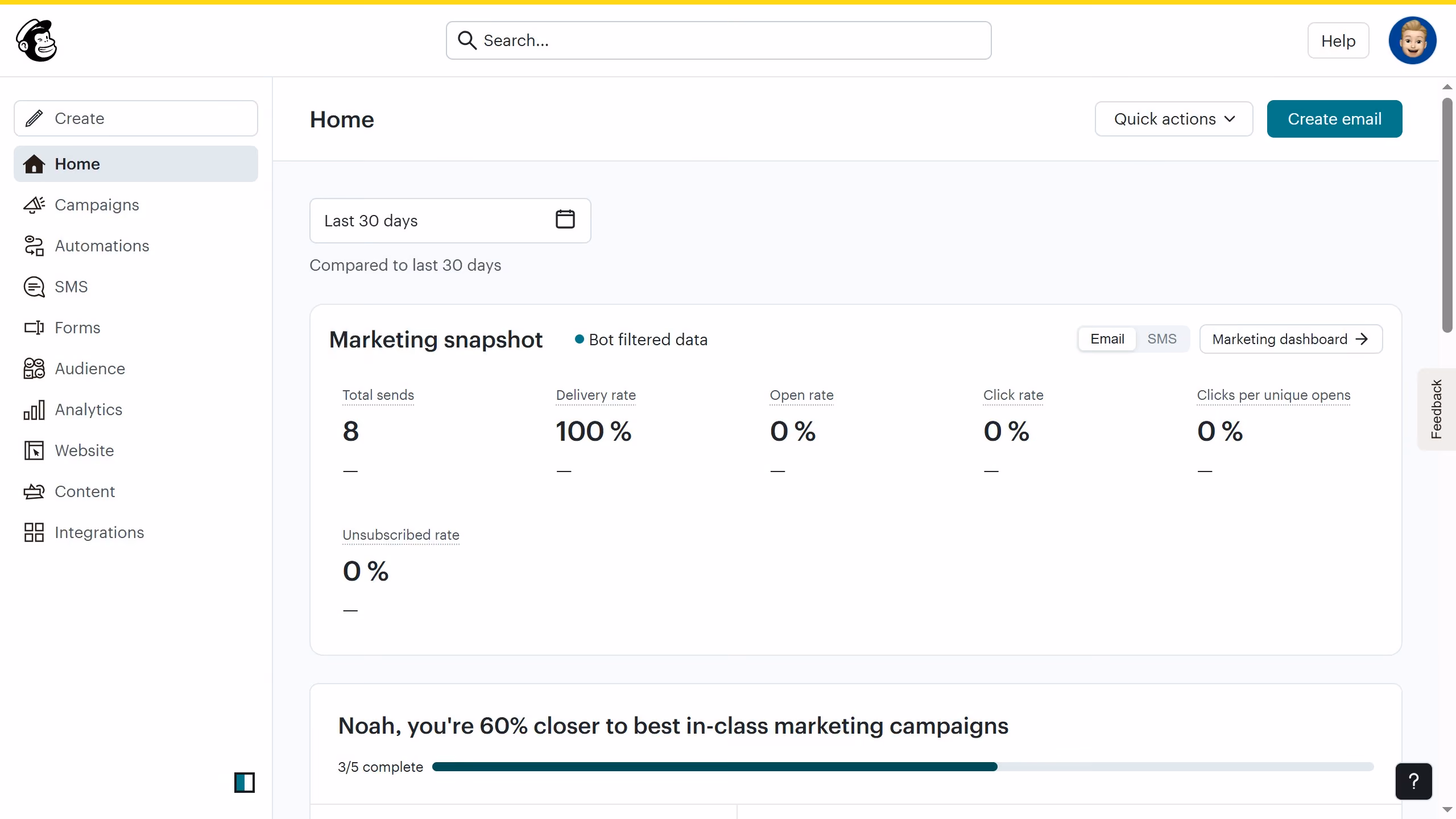The height and width of the screenshot is (819, 1456).
Task: Click the Help button
Action: tap(1338, 40)
